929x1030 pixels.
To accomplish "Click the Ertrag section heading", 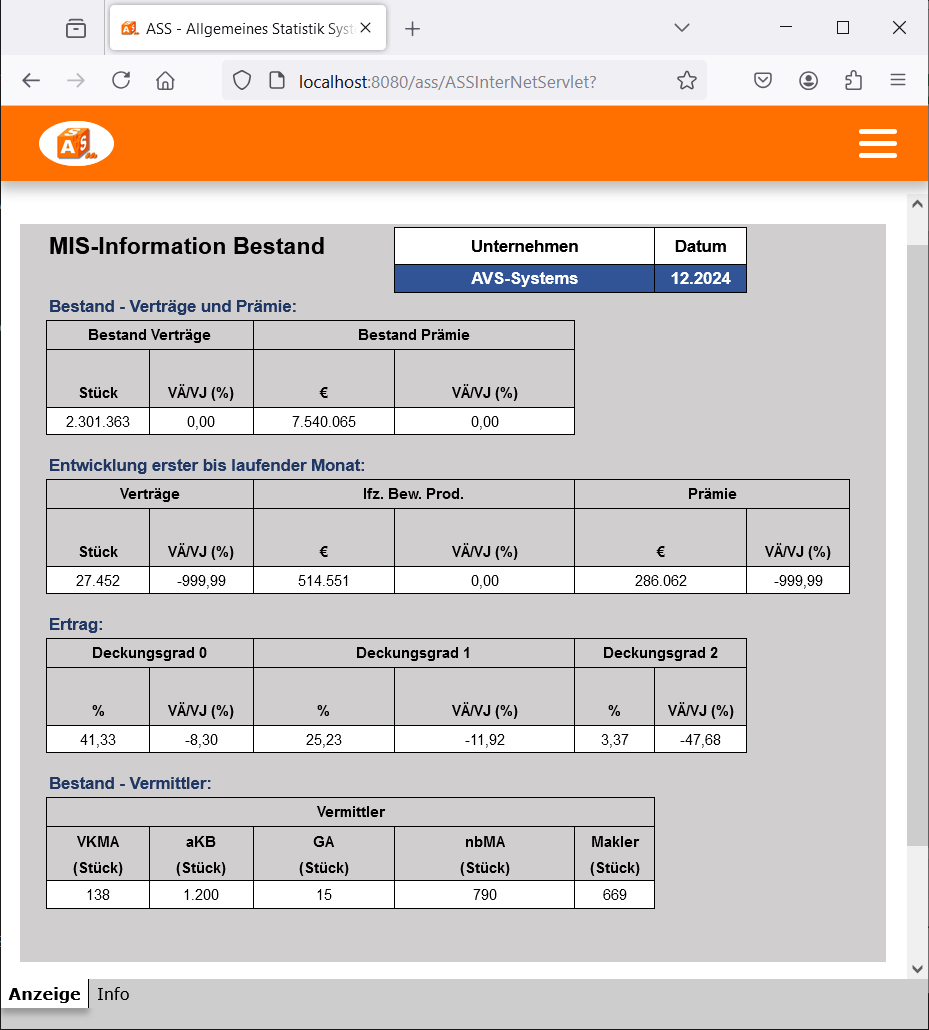I will [x=76, y=624].
